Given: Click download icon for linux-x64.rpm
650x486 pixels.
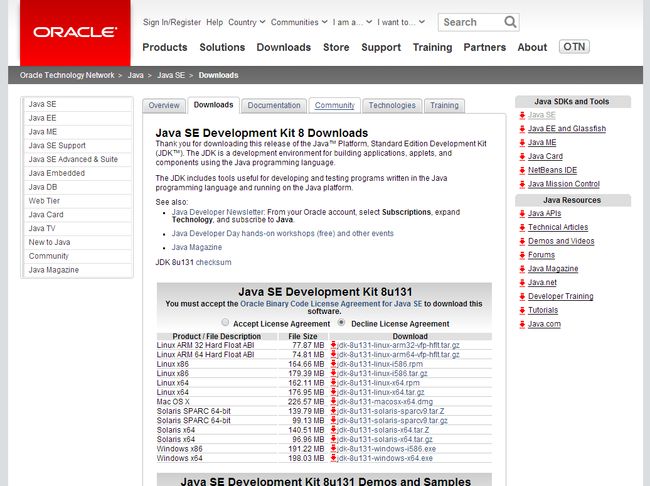Looking at the screenshot, I should tap(333, 383).
